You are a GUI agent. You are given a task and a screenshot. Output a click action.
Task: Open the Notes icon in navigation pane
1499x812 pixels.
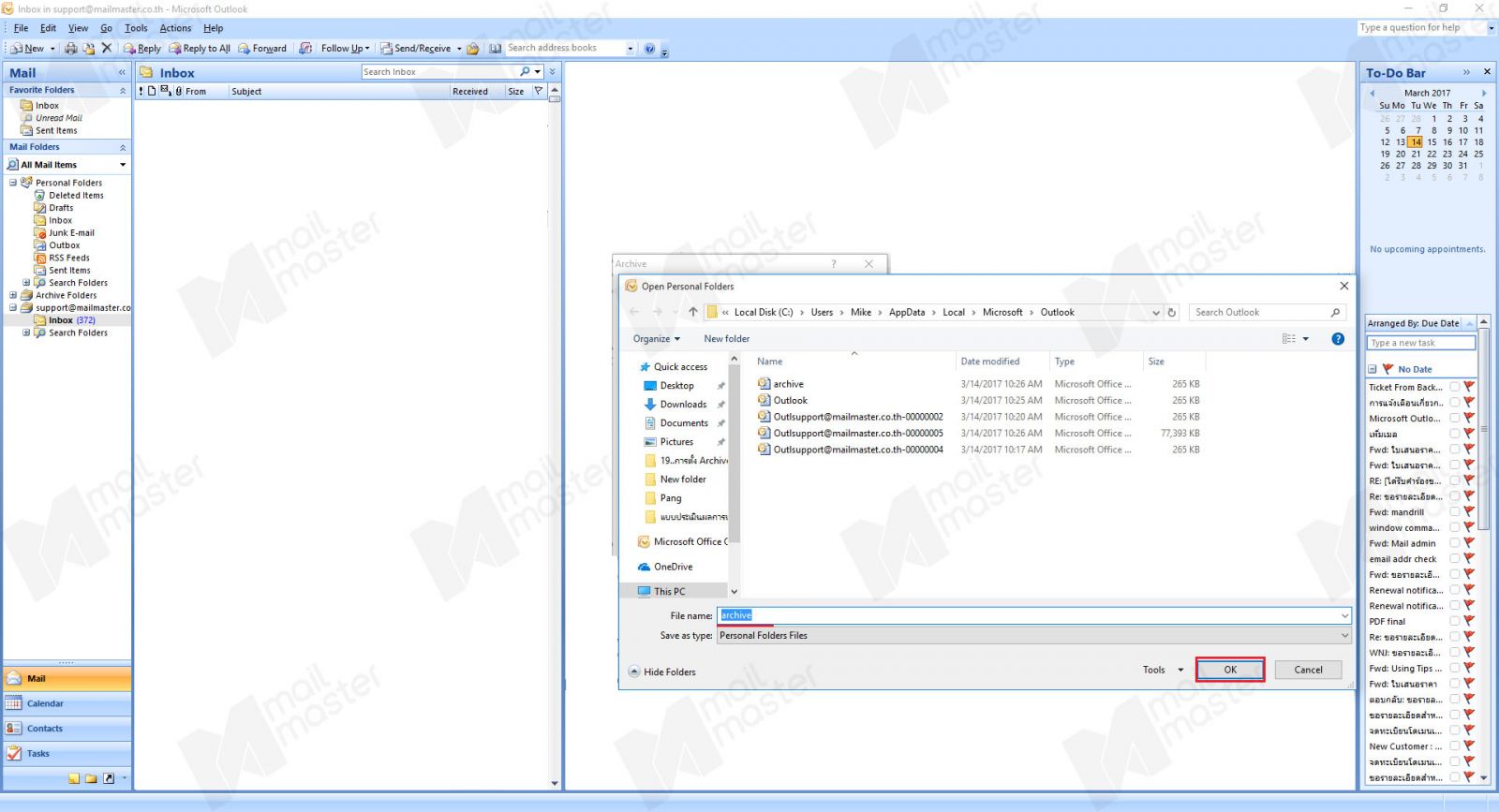pos(74,778)
